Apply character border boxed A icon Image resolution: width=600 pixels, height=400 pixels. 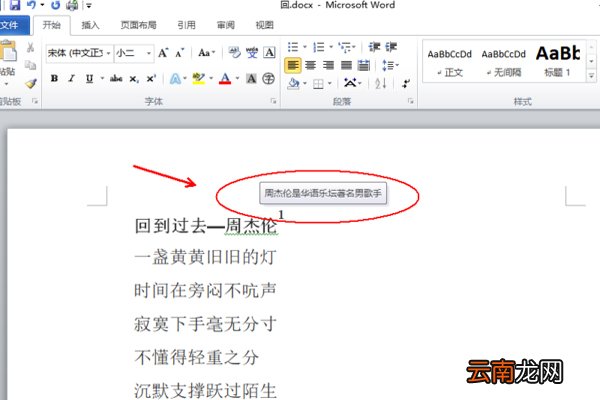pyautogui.click(x=270, y=52)
